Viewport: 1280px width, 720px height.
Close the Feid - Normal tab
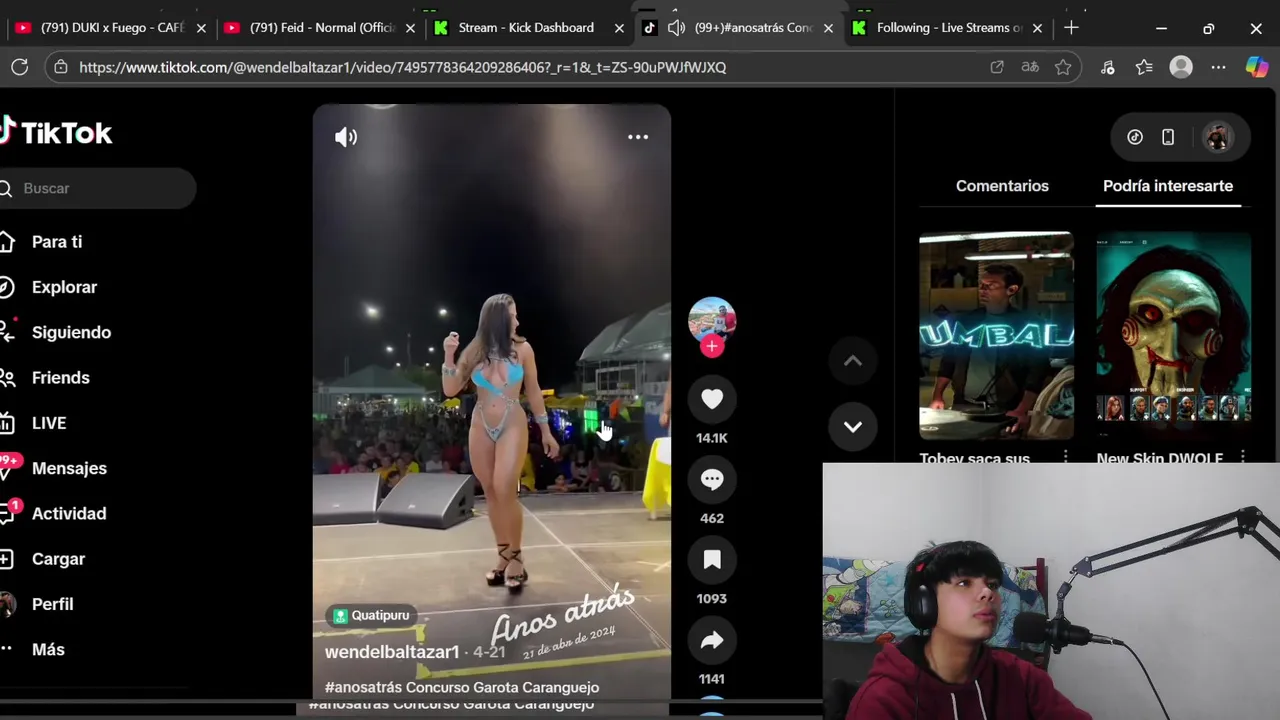coord(410,28)
